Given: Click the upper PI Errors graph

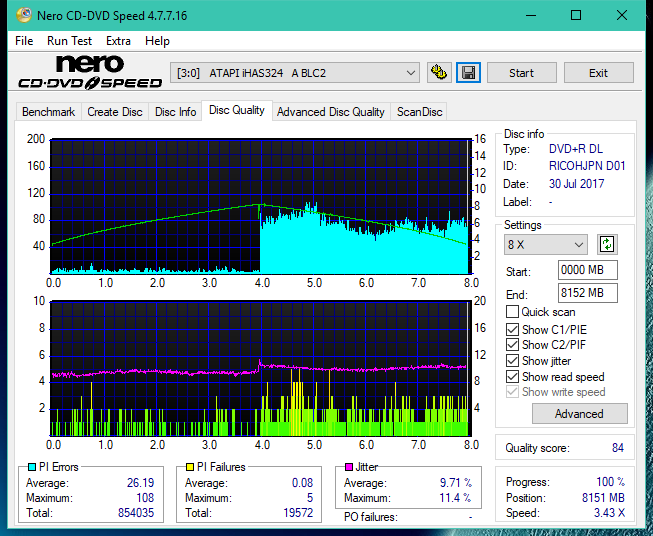Looking at the screenshot, I should pyautogui.click(x=261, y=206).
